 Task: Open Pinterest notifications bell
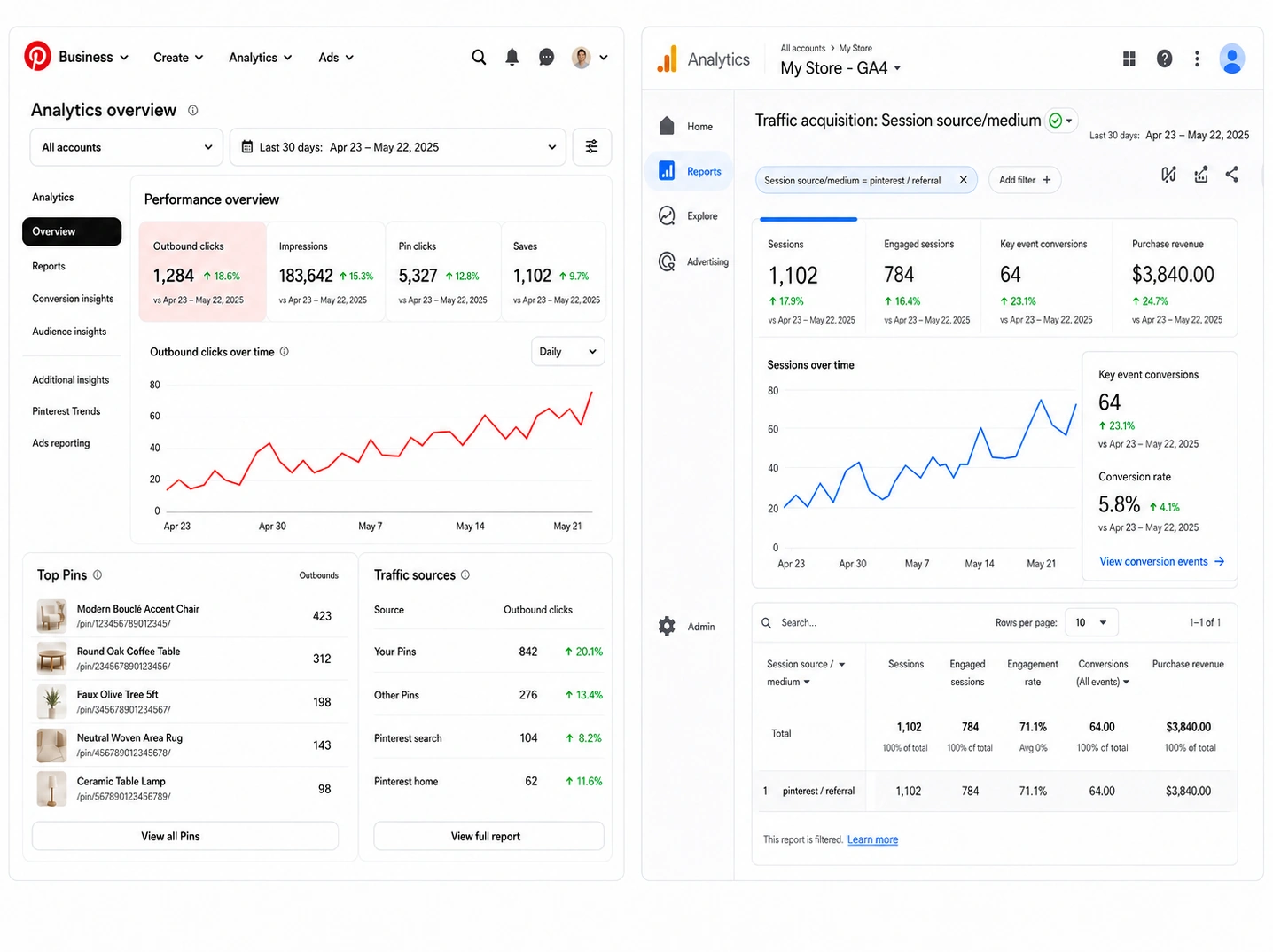[x=512, y=58]
